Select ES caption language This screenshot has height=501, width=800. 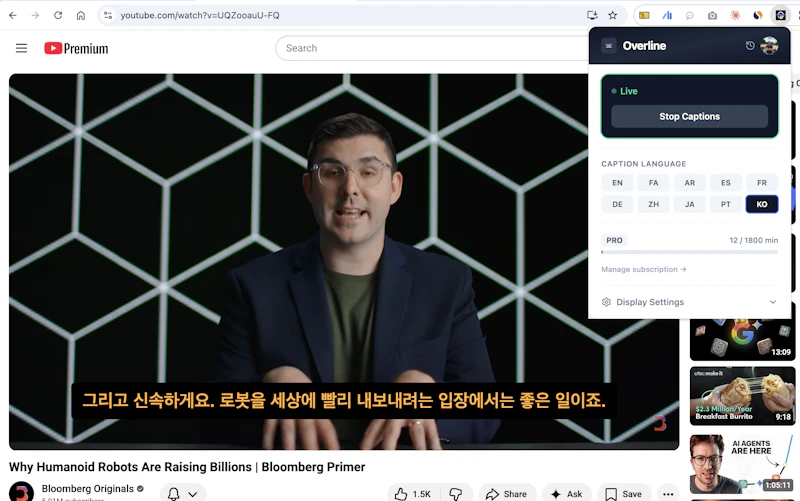click(x=726, y=183)
